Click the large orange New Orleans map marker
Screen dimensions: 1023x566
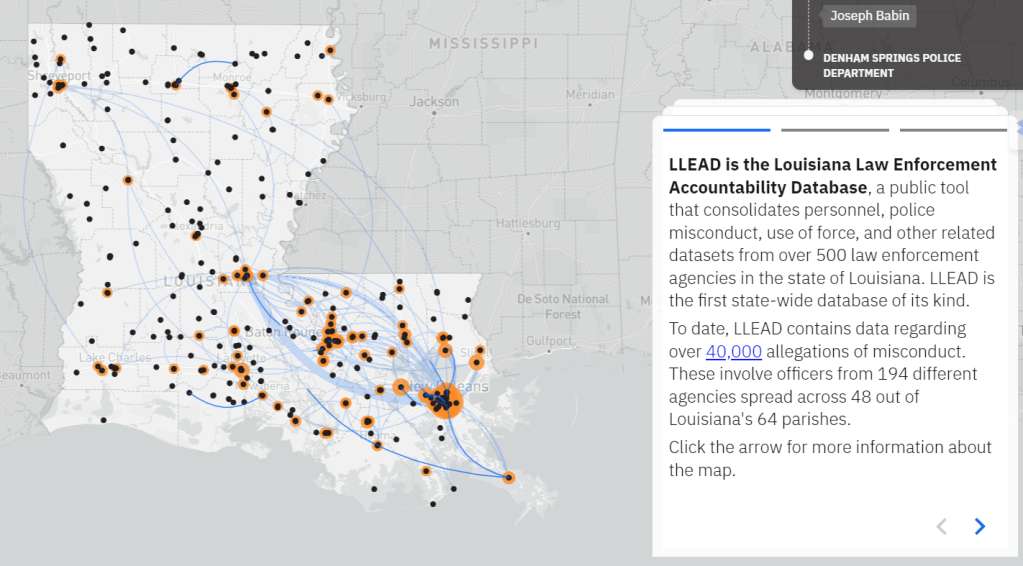[x=446, y=402]
